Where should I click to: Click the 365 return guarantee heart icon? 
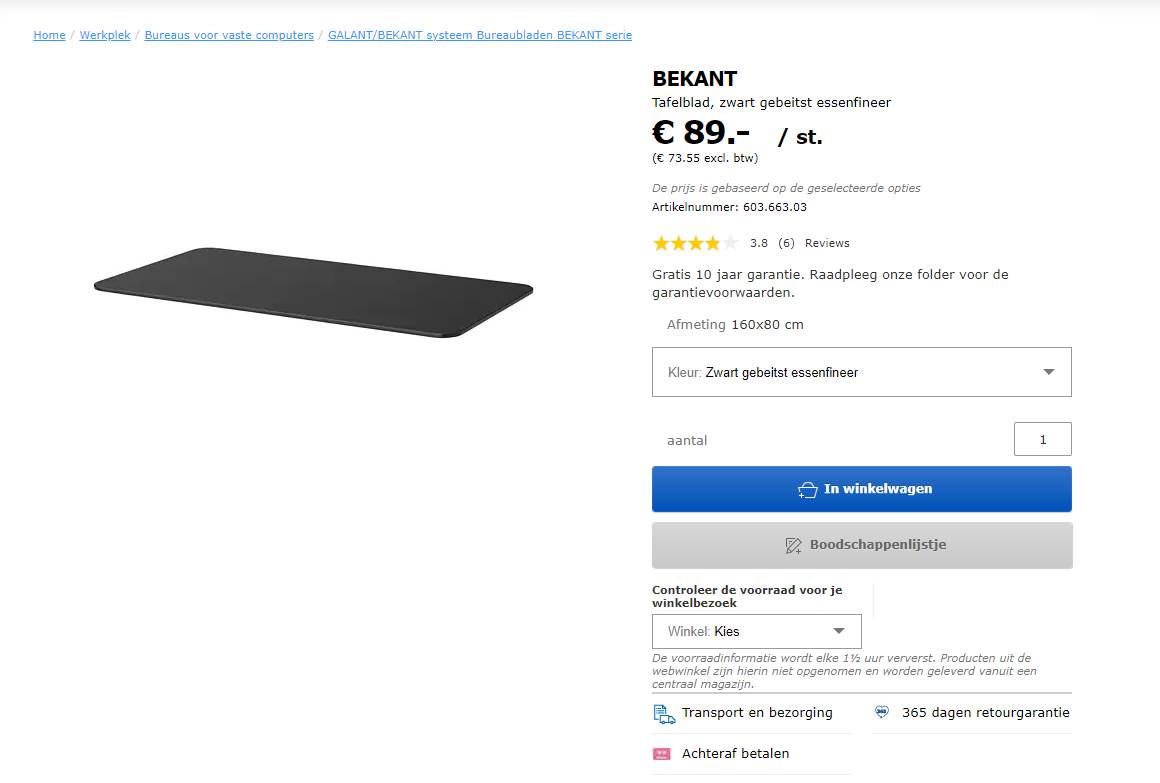coord(881,713)
